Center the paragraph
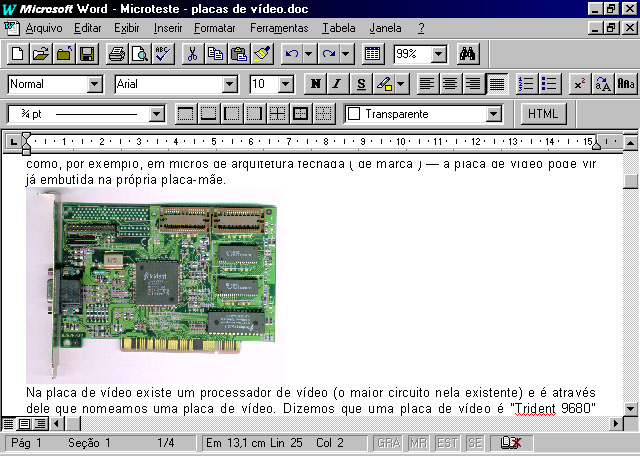 coord(450,84)
